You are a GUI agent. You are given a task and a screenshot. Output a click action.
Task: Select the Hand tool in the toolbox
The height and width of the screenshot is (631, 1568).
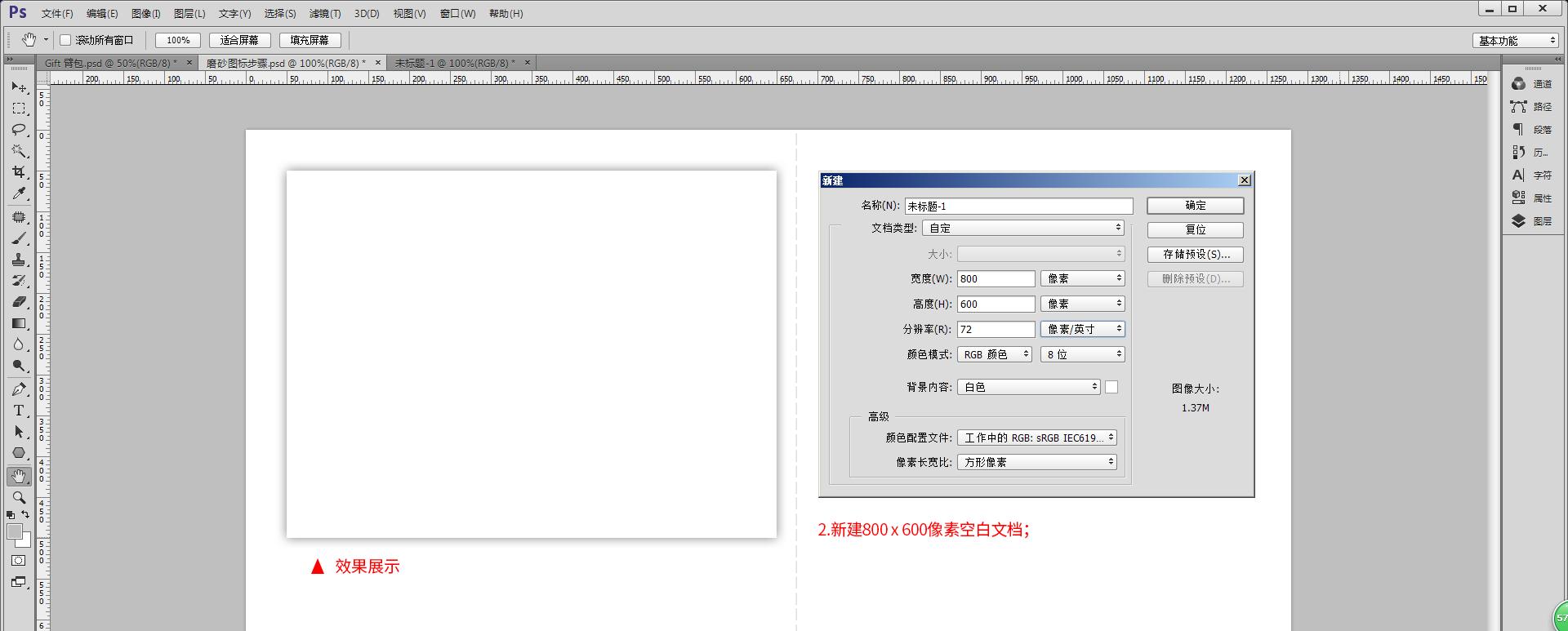pyautogui.click(x=19, y=476)
